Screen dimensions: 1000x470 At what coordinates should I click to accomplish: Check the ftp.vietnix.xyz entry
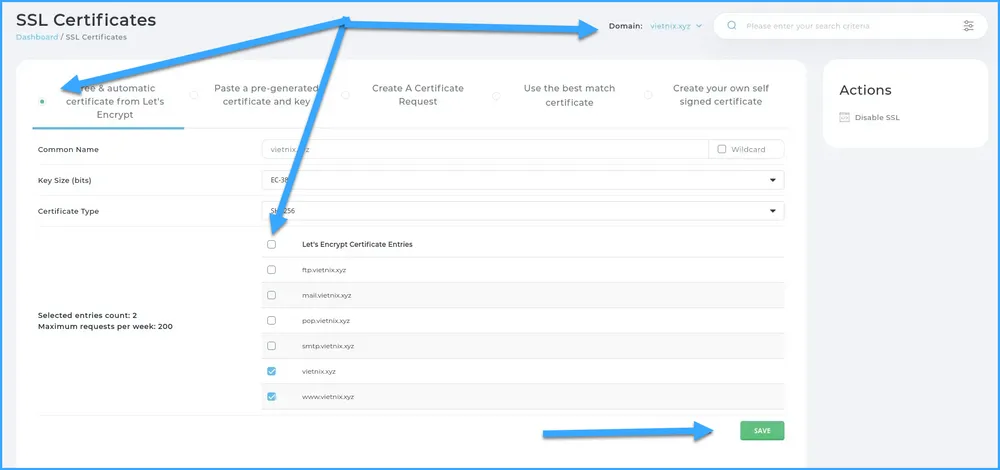(x=272, y=270)
